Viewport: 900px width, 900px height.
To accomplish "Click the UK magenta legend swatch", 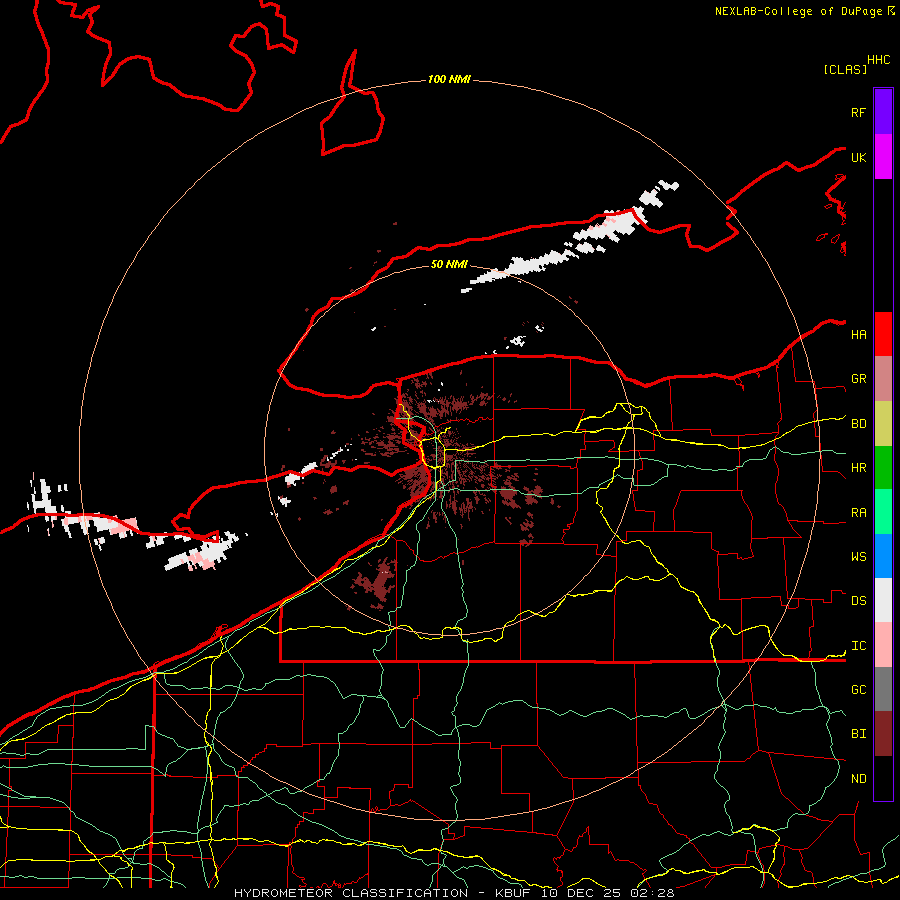I will tap(883, 157).
